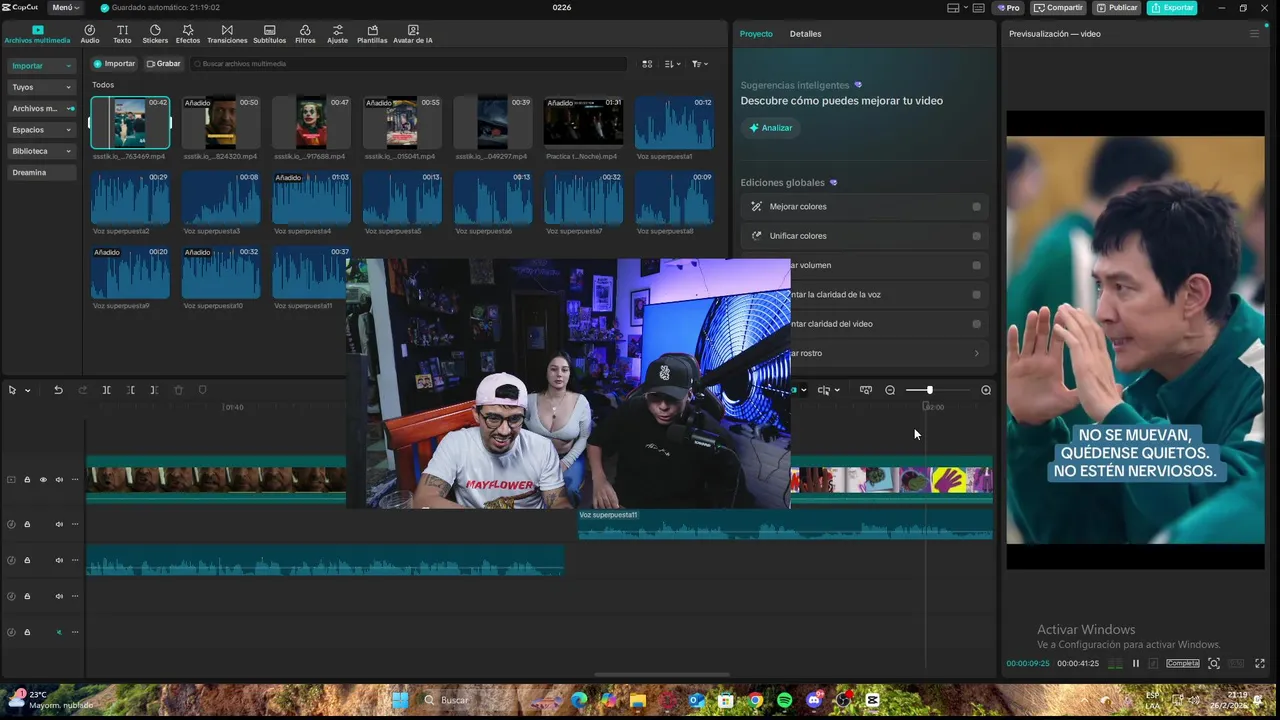Open the Avatar de IA panel
Image resolution: width=1280 pixels, height=720 pixels.
pyautogui.click(x=413, y=34)
